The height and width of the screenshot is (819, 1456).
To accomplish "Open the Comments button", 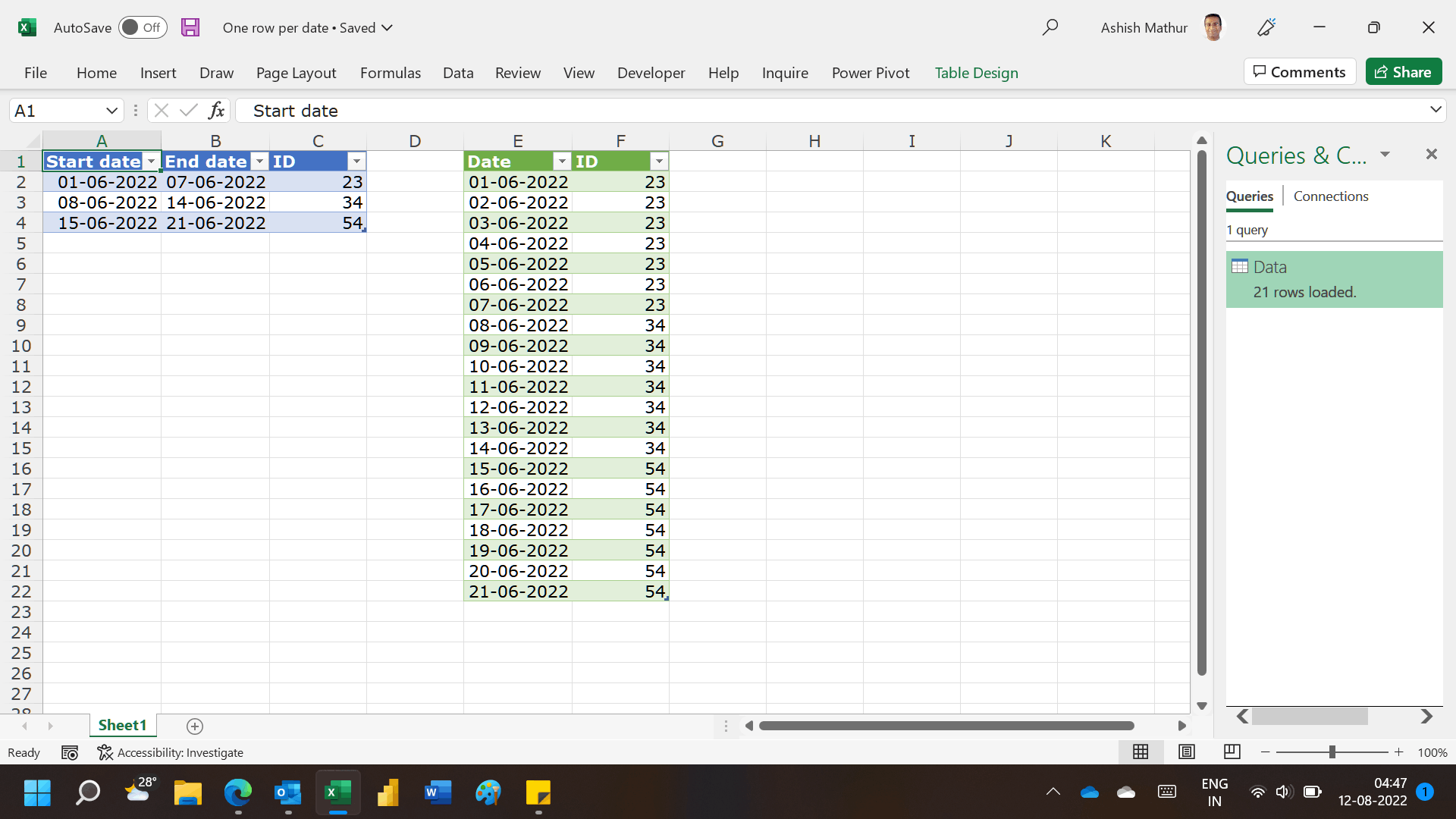I will click(1299, 72).
